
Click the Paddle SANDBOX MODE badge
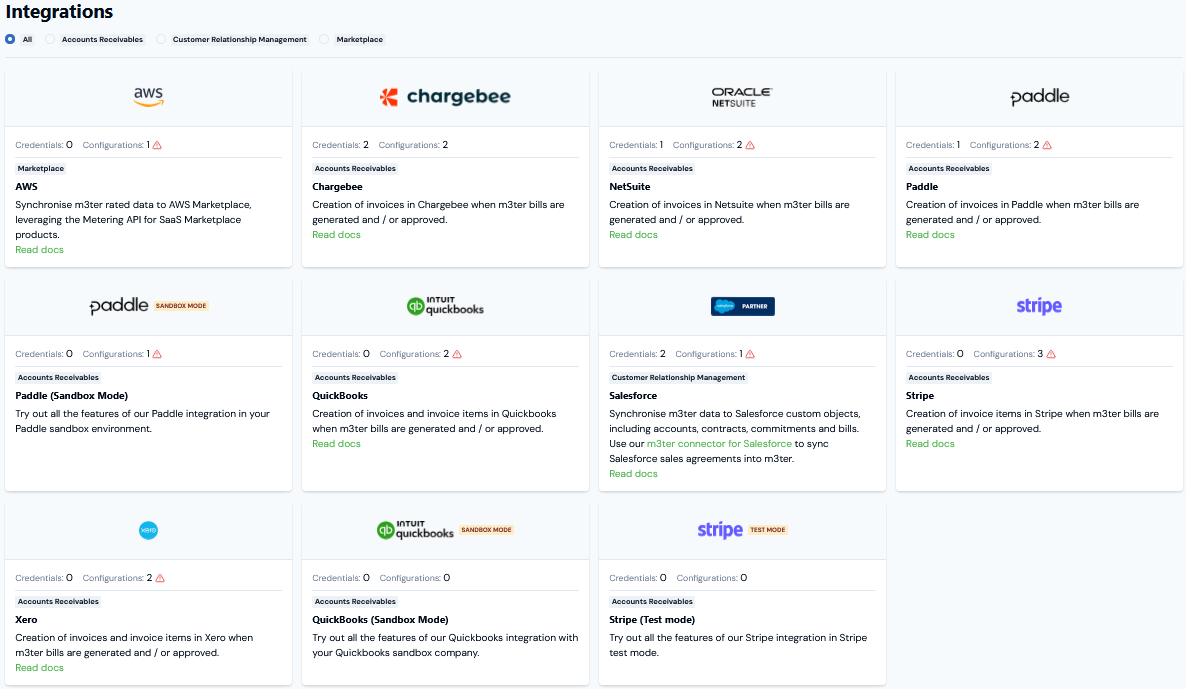coord(181,306)
